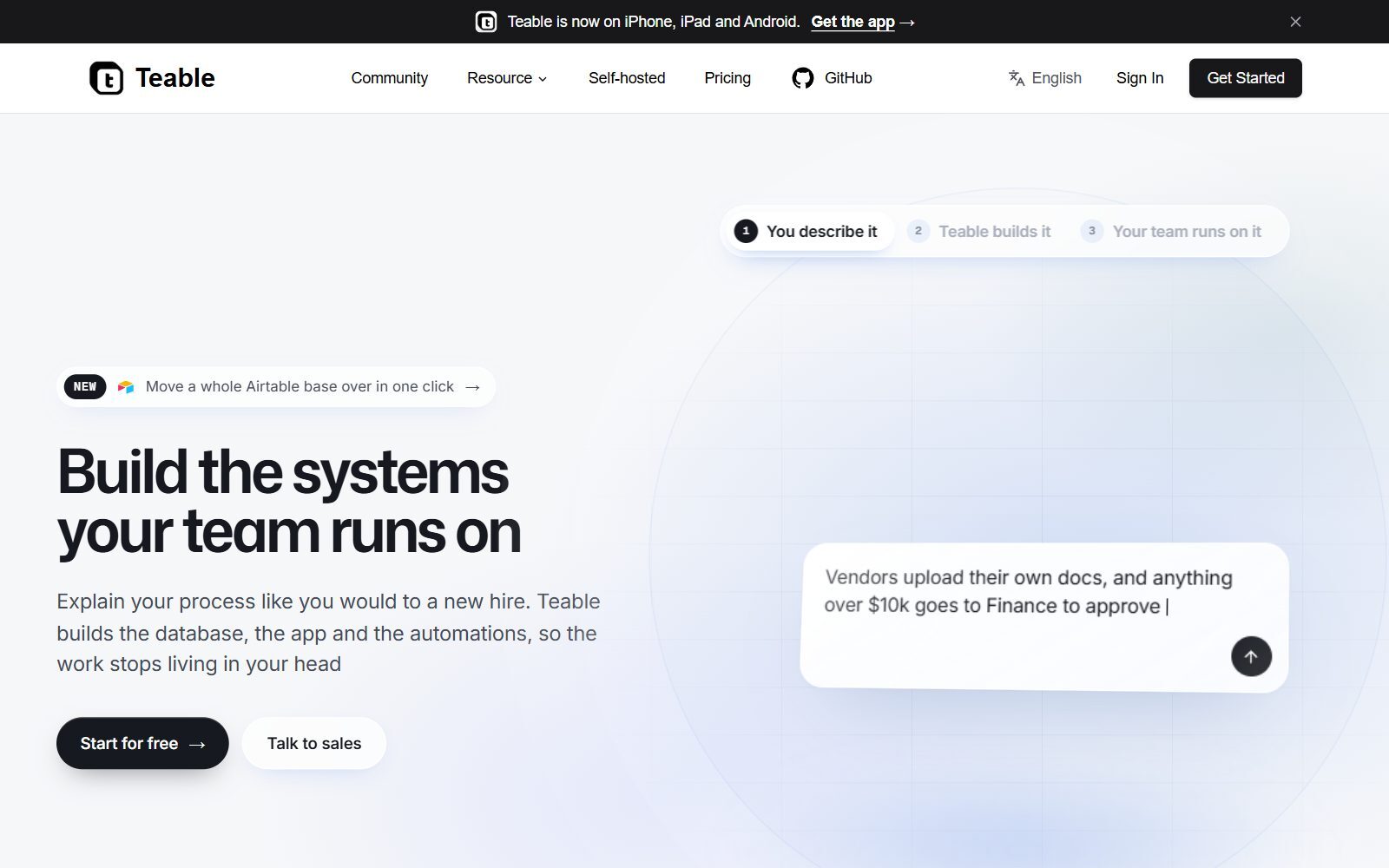Click the Teable logo icon in navbar

click(107, 78)
